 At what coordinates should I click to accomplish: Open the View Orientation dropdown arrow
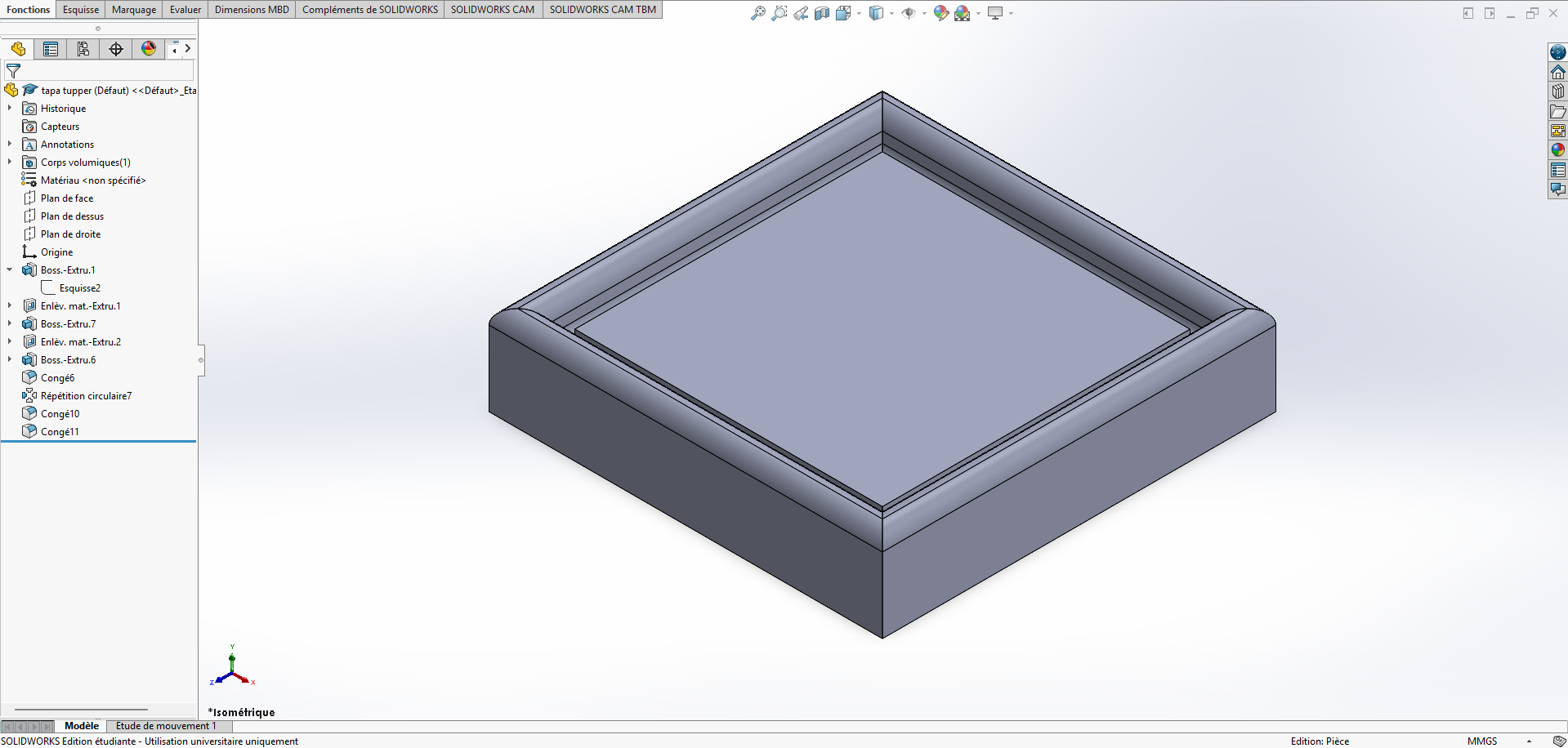tap(859, 13)
